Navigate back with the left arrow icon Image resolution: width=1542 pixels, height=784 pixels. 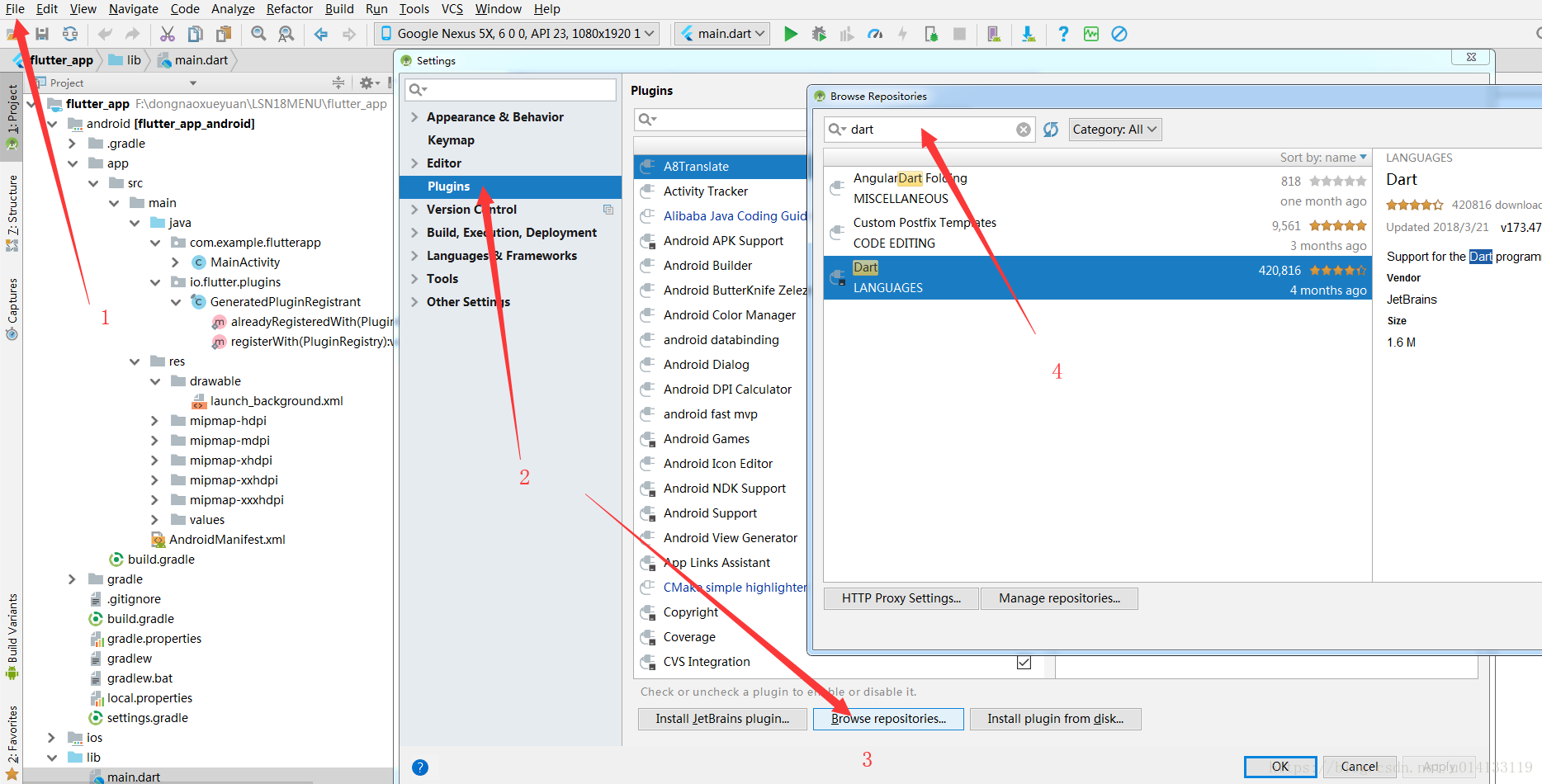tap(321, 34)
